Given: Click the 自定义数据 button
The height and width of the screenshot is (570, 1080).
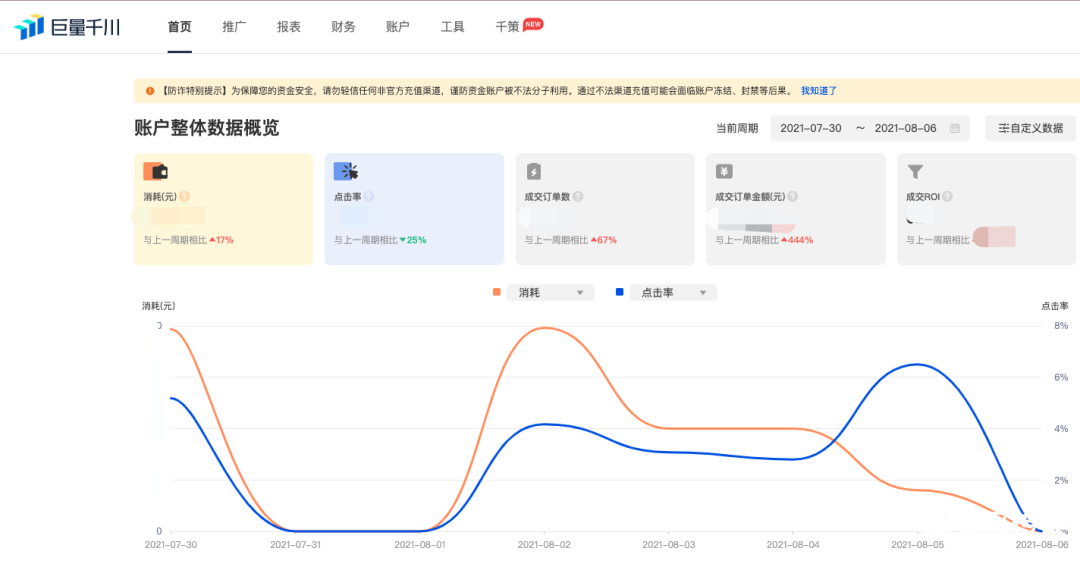Looking at the screenshot, I should (1030, 128).
